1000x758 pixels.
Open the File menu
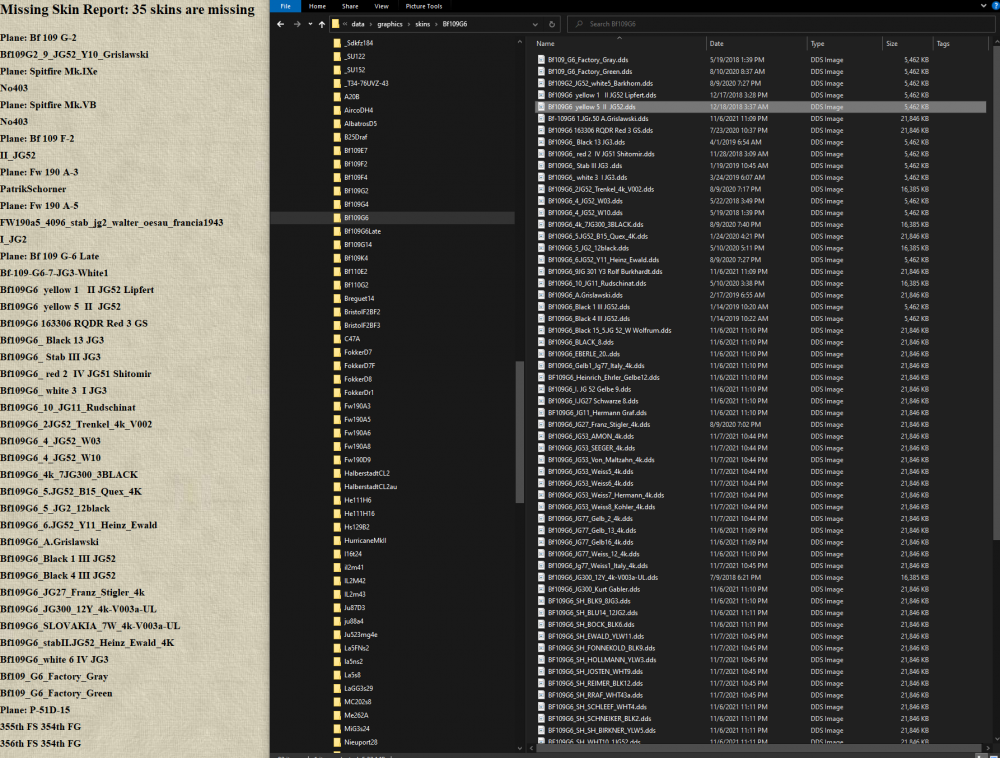[x=285, y=6]
